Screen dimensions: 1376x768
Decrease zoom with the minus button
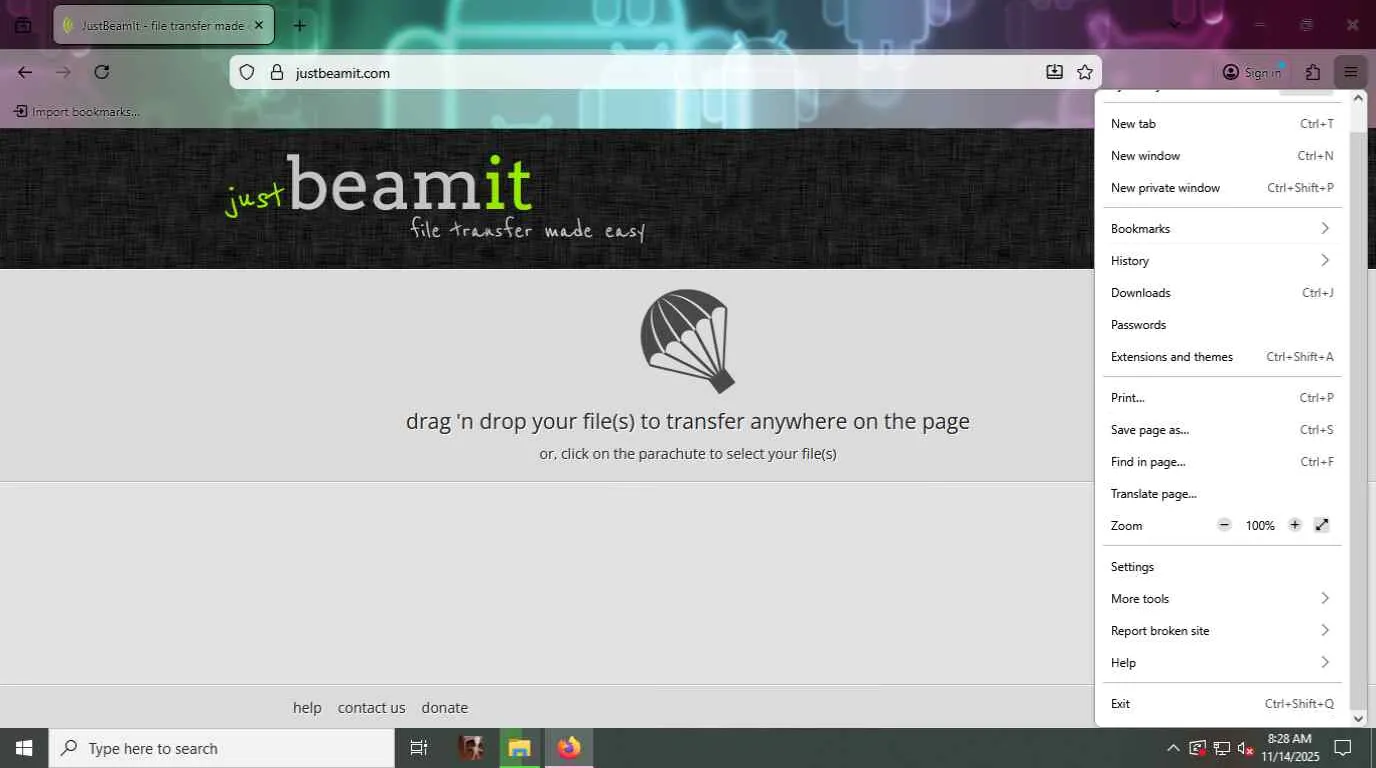tap(1224, 525)
